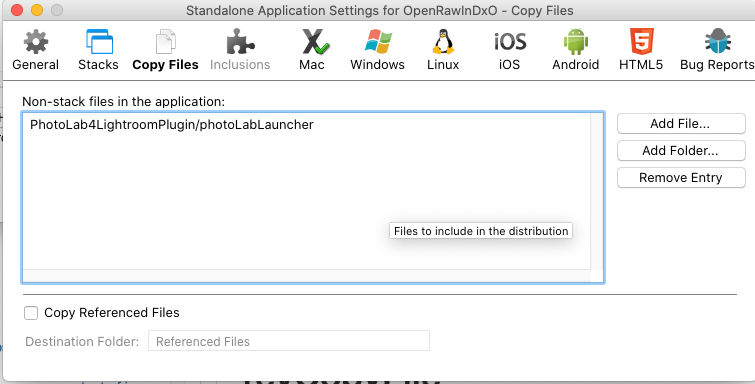Select the photoLabLauncher file entry
This screenshot has width=755, height=384.
tap(172, 125)
